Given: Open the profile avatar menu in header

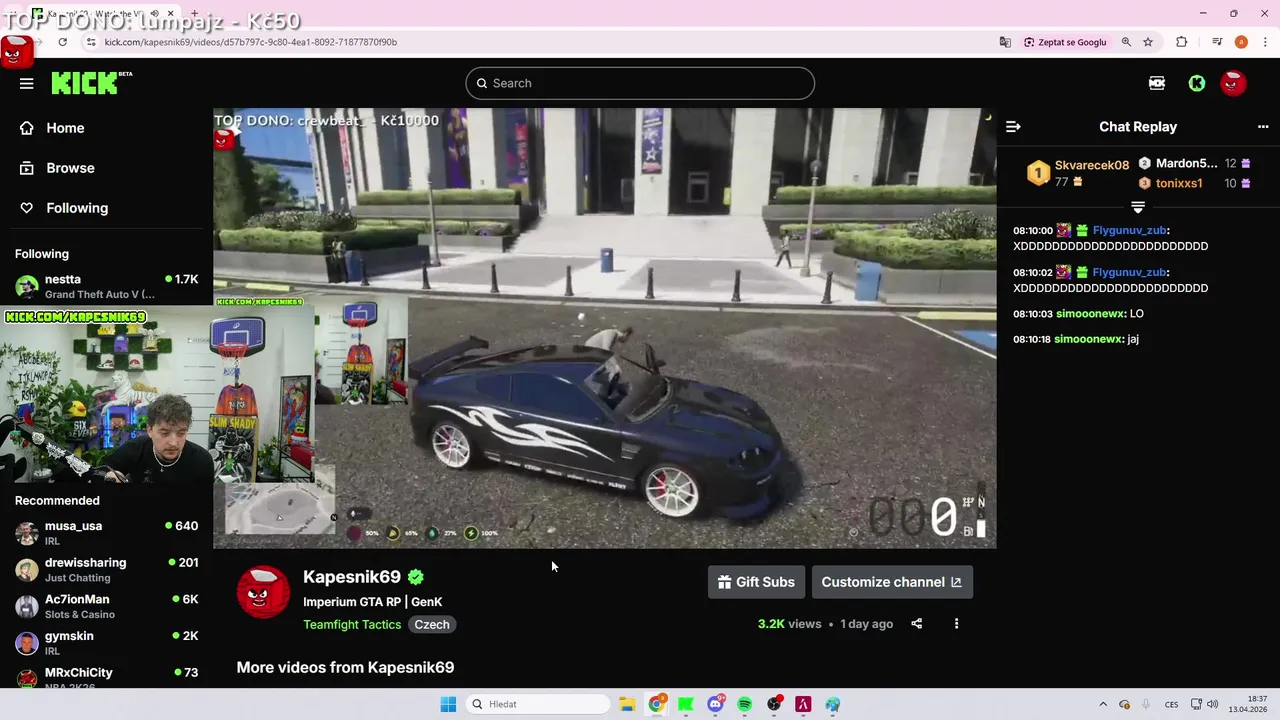Looking at the screenshot, I should click(1233, 83).
